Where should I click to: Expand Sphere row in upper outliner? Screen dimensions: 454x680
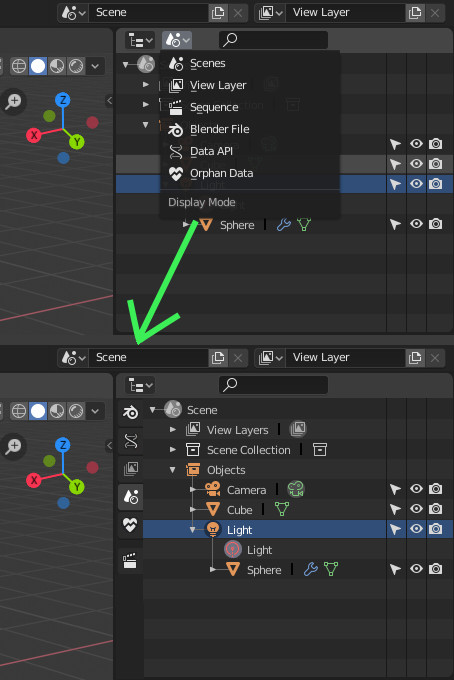coord(186,225)
